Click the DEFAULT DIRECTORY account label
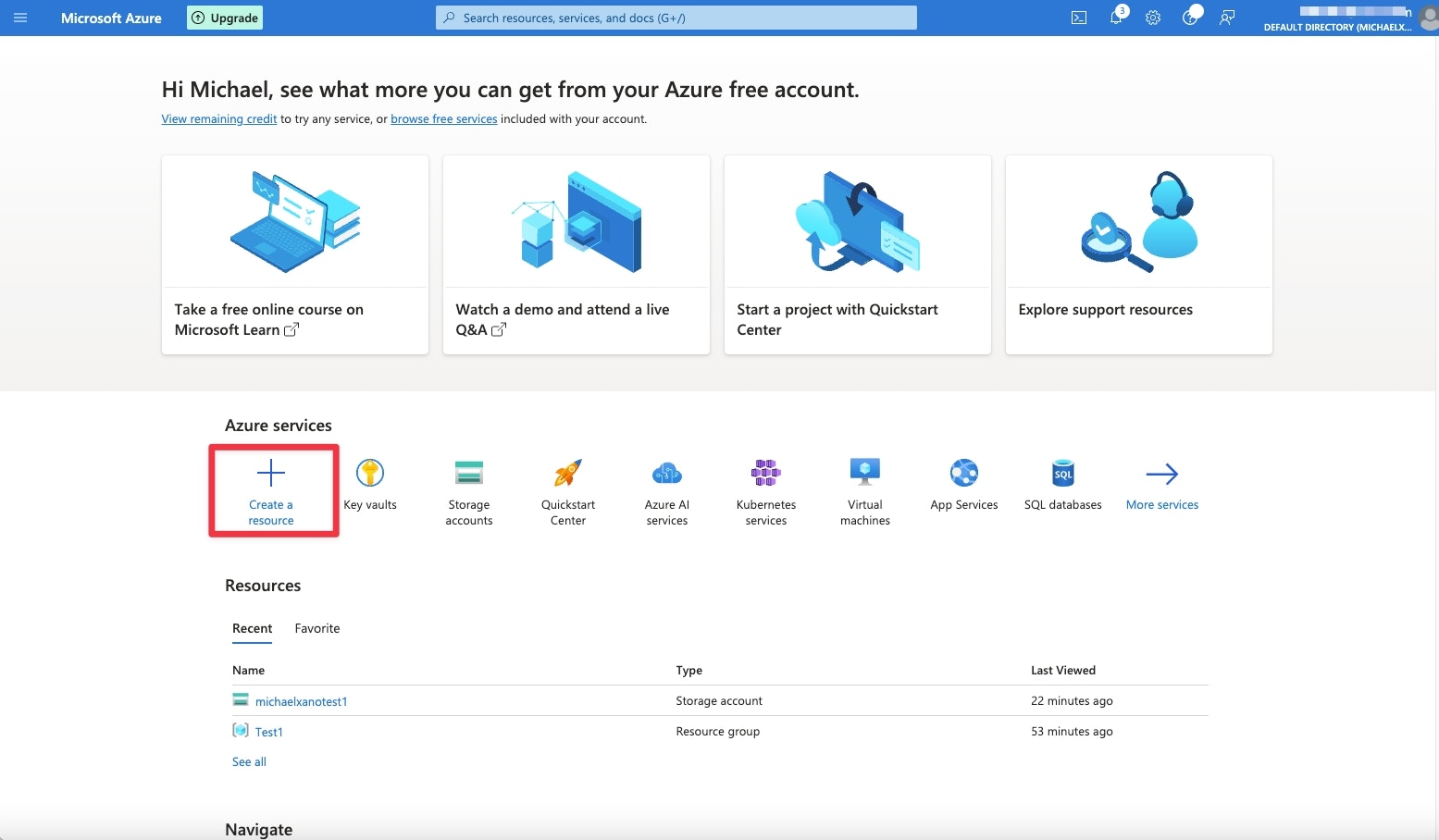This screenshot has width=1439, height=840. (x=1338, y=28)
